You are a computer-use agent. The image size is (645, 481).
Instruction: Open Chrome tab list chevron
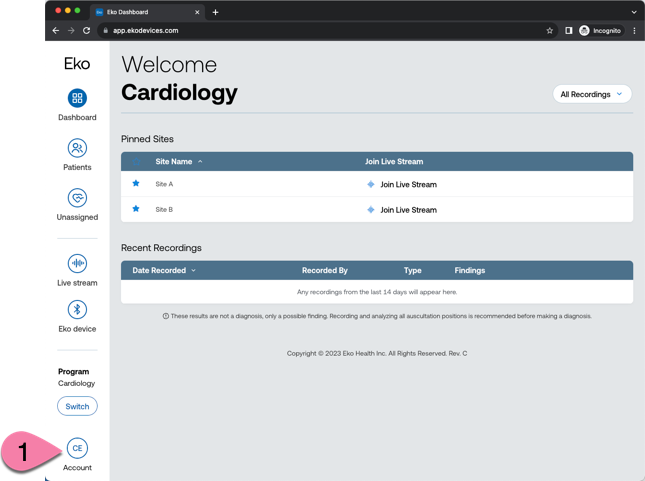click(x=634, y=12)
